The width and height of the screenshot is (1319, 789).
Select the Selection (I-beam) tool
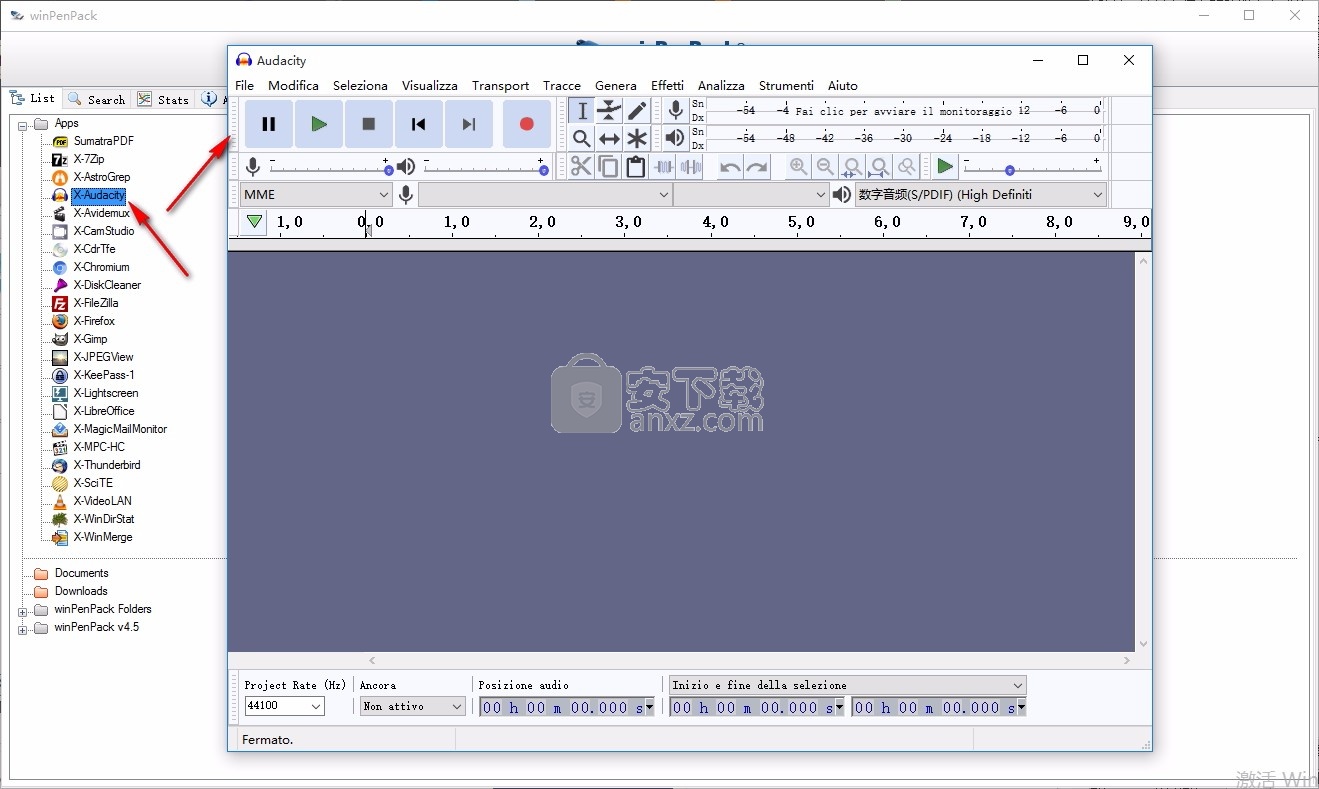tap(582, 111)
